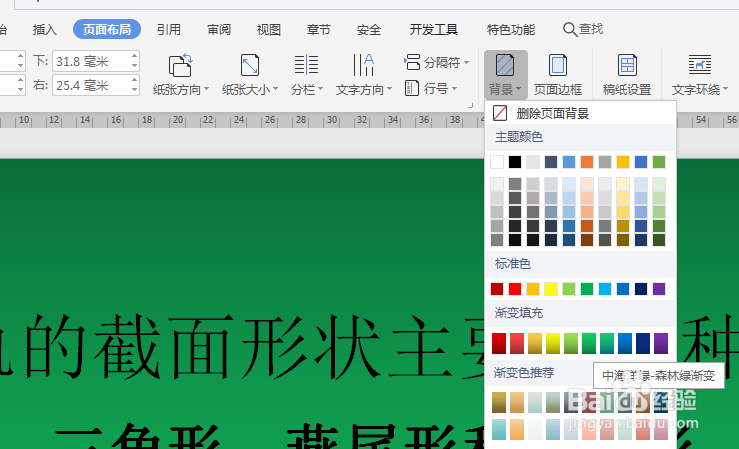Screen dimensions: 739x449
Task: Expand the 行号 dropdown arrow
Action: (x=454, y=89)
